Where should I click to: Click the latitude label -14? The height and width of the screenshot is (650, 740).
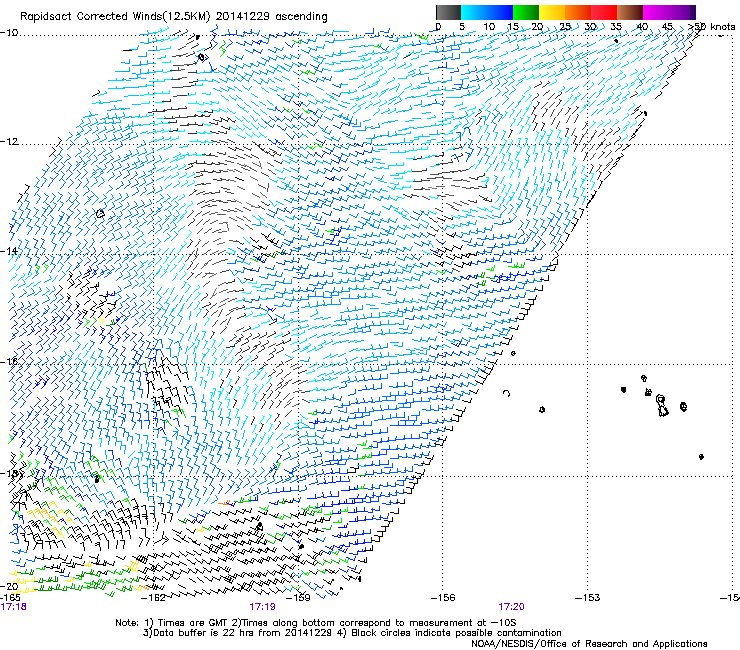9,251
